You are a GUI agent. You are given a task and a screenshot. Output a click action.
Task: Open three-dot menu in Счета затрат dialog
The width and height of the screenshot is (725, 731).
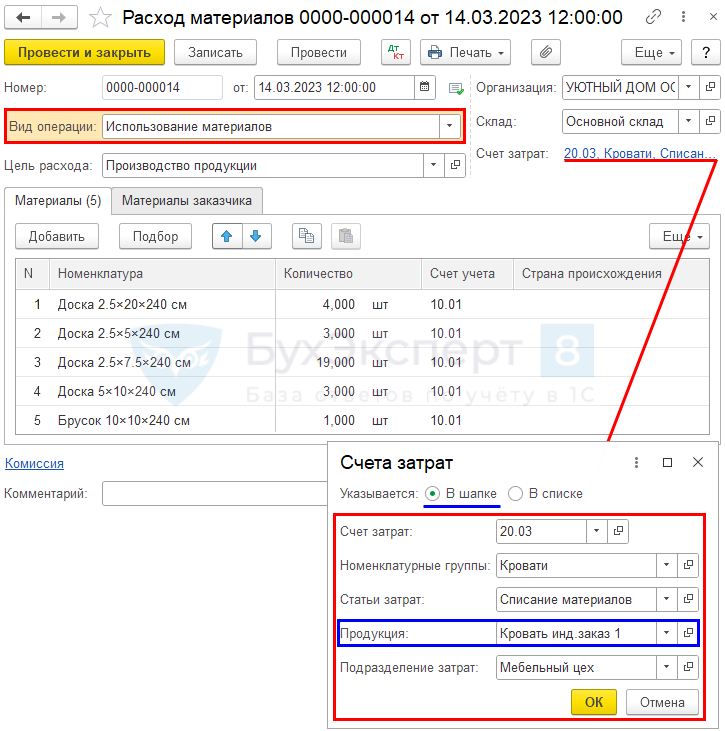click(636, 462)
